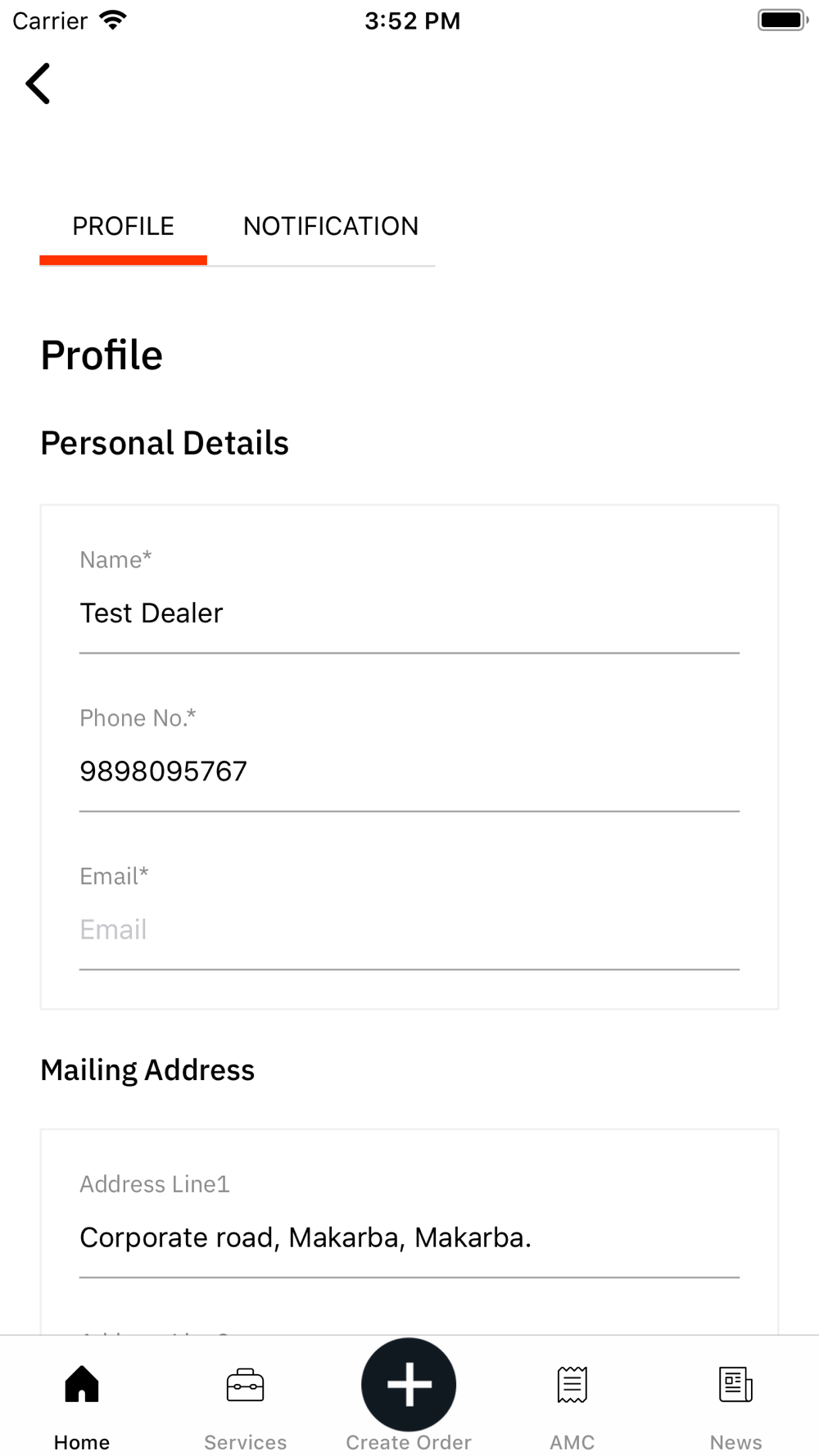Tap the News label in bottom bar
The height and width of the screenshot is (1456, 819).
[735, 1442]
